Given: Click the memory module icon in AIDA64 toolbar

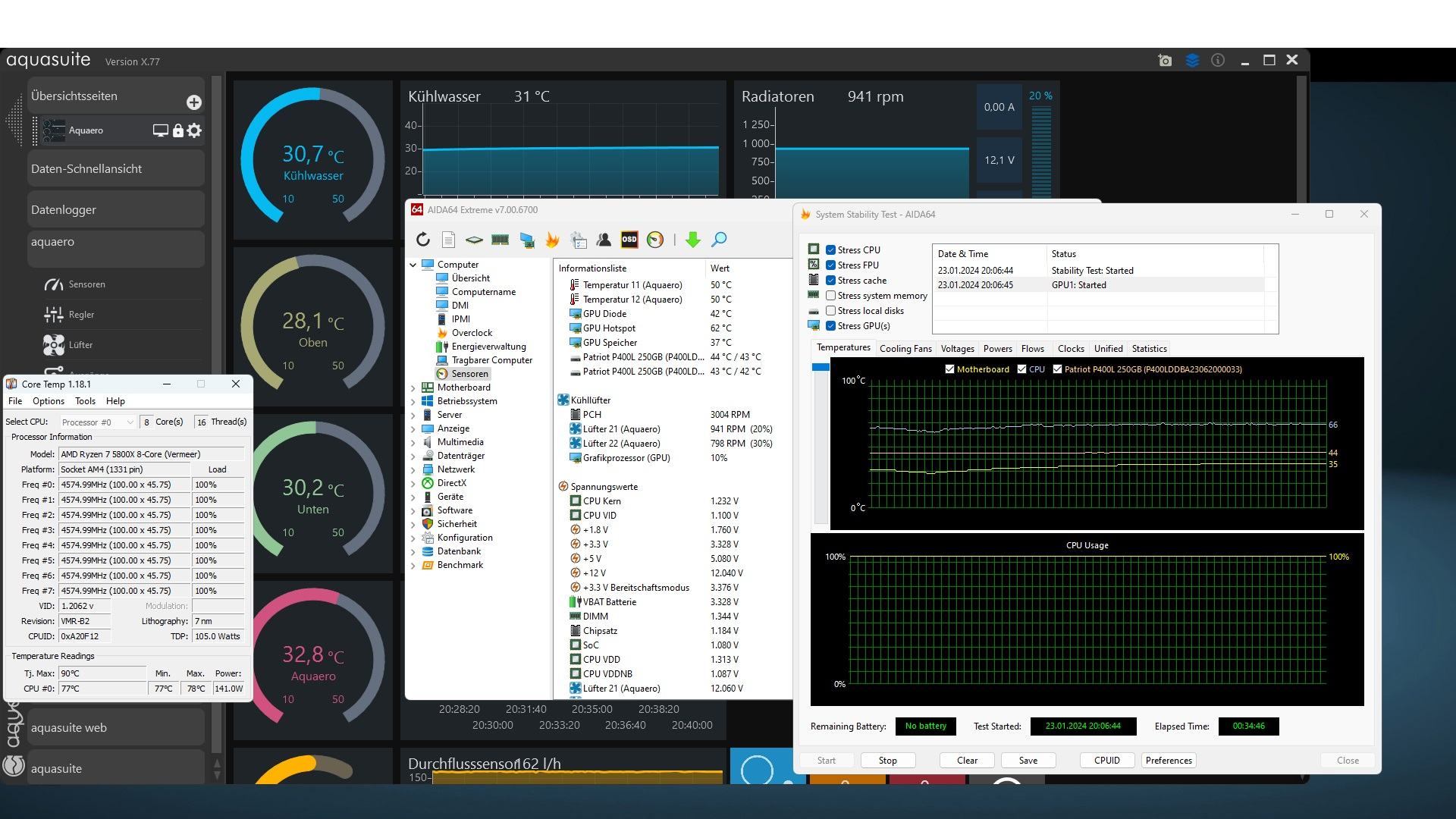Looking at the screenshot, I should pyautogui.click(x=500, y=240).
